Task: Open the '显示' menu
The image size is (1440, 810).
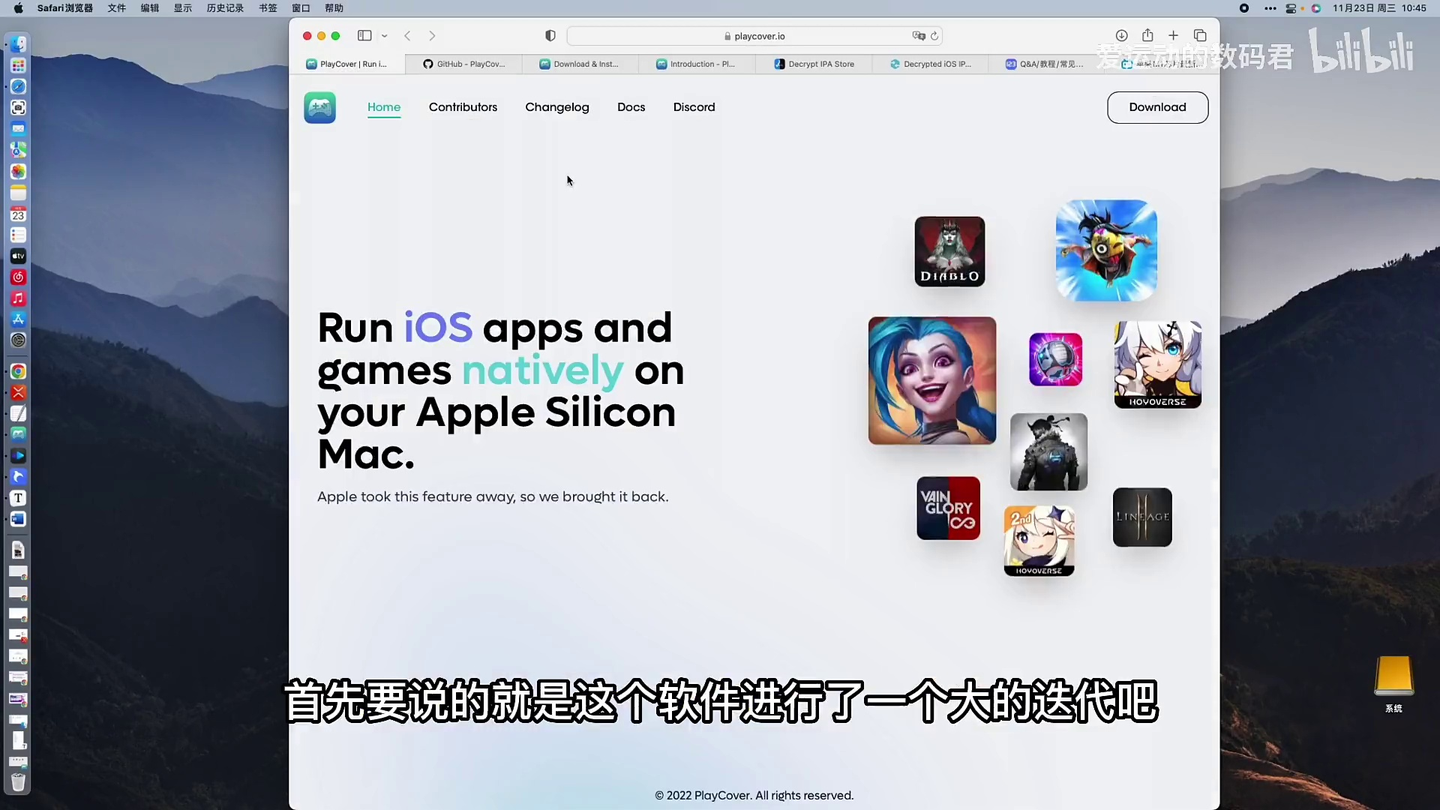Action: coord(183,8)
